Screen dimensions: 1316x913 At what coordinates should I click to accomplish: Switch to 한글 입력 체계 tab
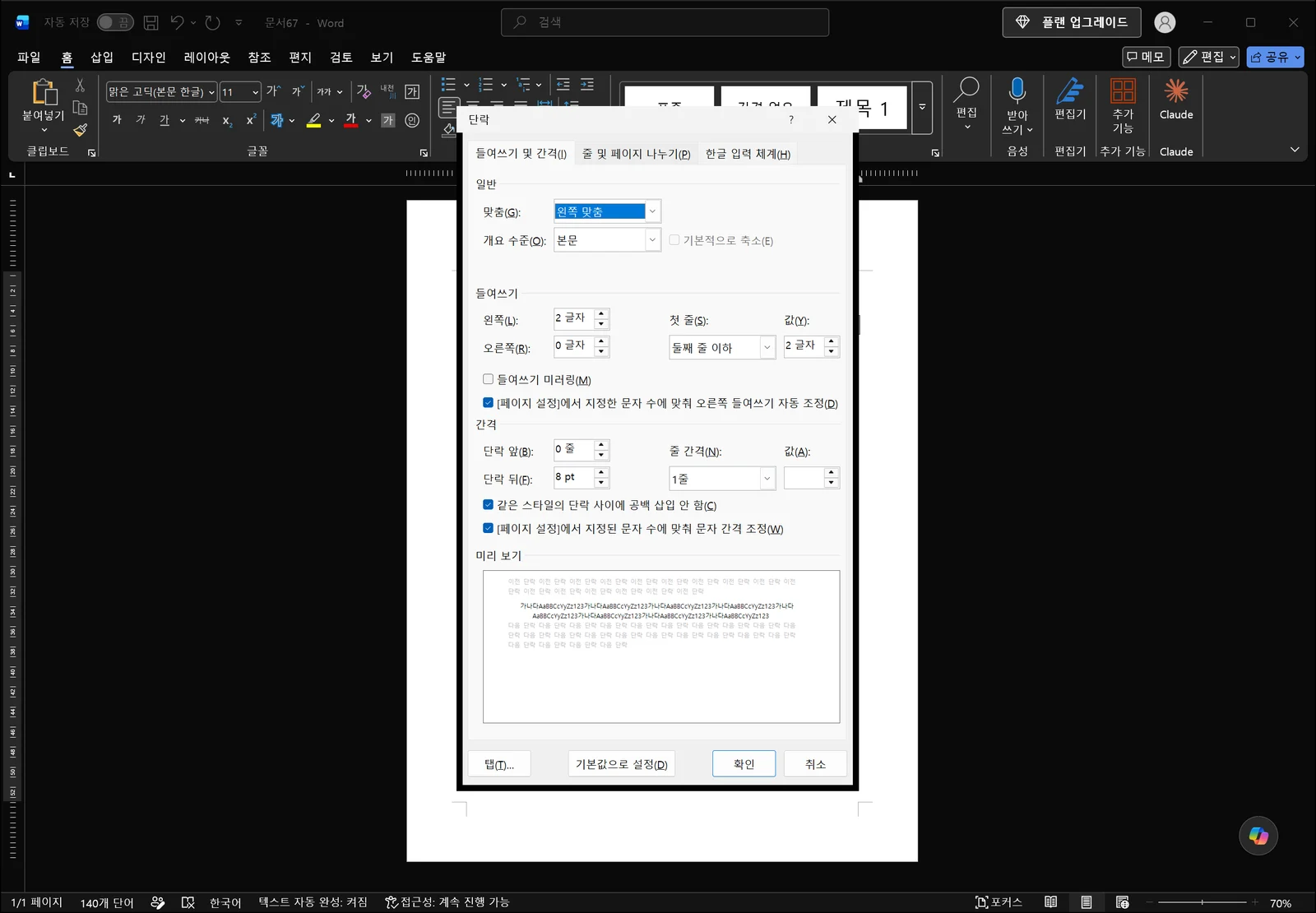pos(748,154)
